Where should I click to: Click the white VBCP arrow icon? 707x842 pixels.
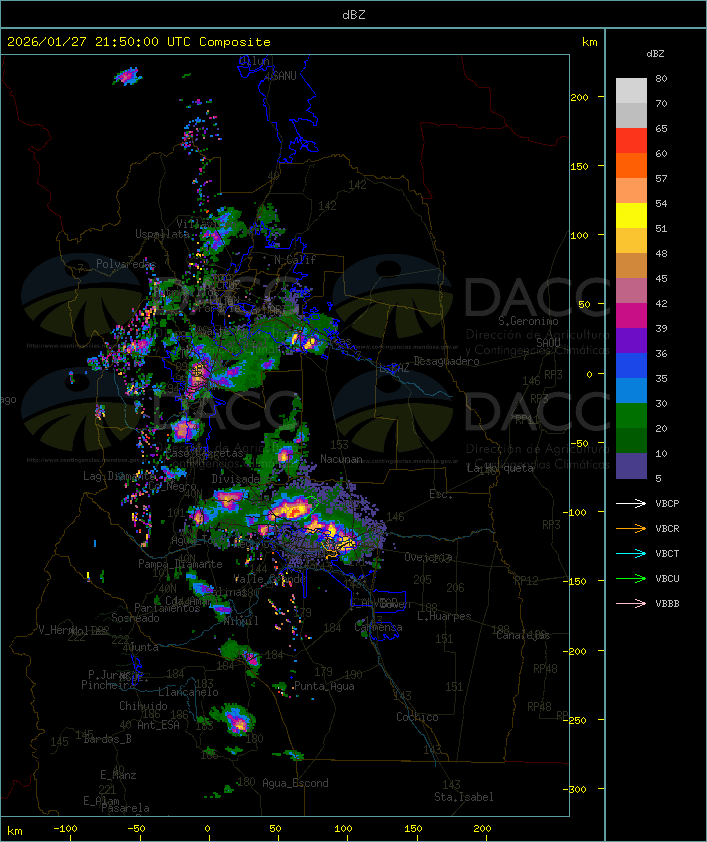tap(631, 504)
